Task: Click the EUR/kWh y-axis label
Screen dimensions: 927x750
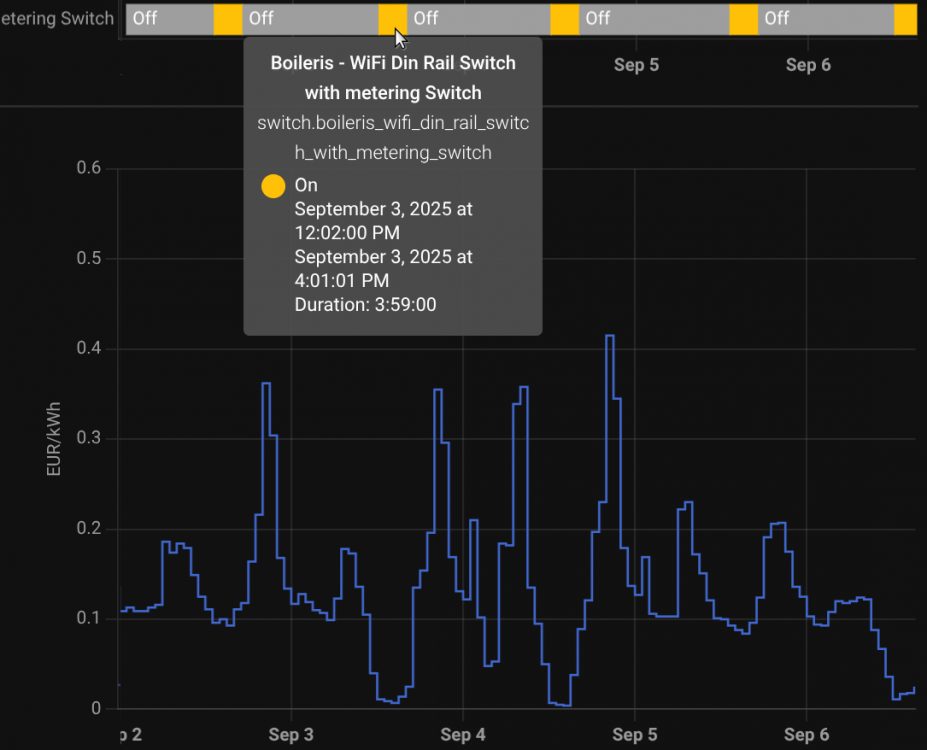Action: tap(54, 439)
